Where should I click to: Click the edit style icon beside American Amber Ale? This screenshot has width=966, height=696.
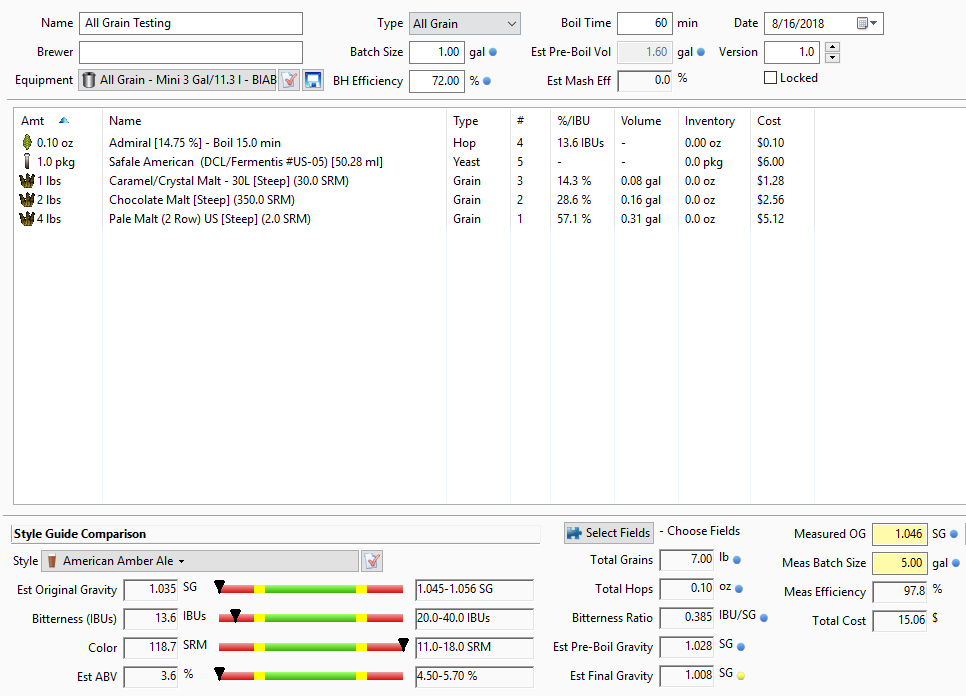[x=372, y=561]
